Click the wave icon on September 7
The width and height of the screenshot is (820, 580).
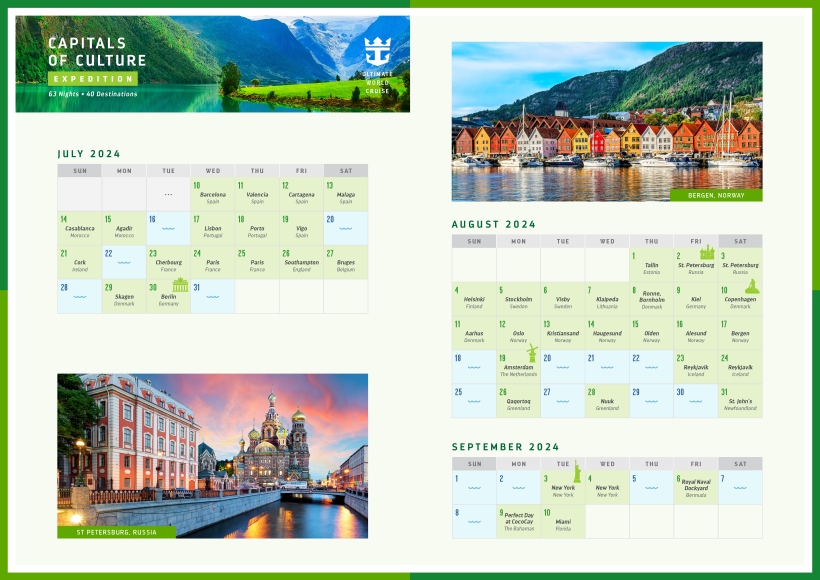tap(741, 488)
